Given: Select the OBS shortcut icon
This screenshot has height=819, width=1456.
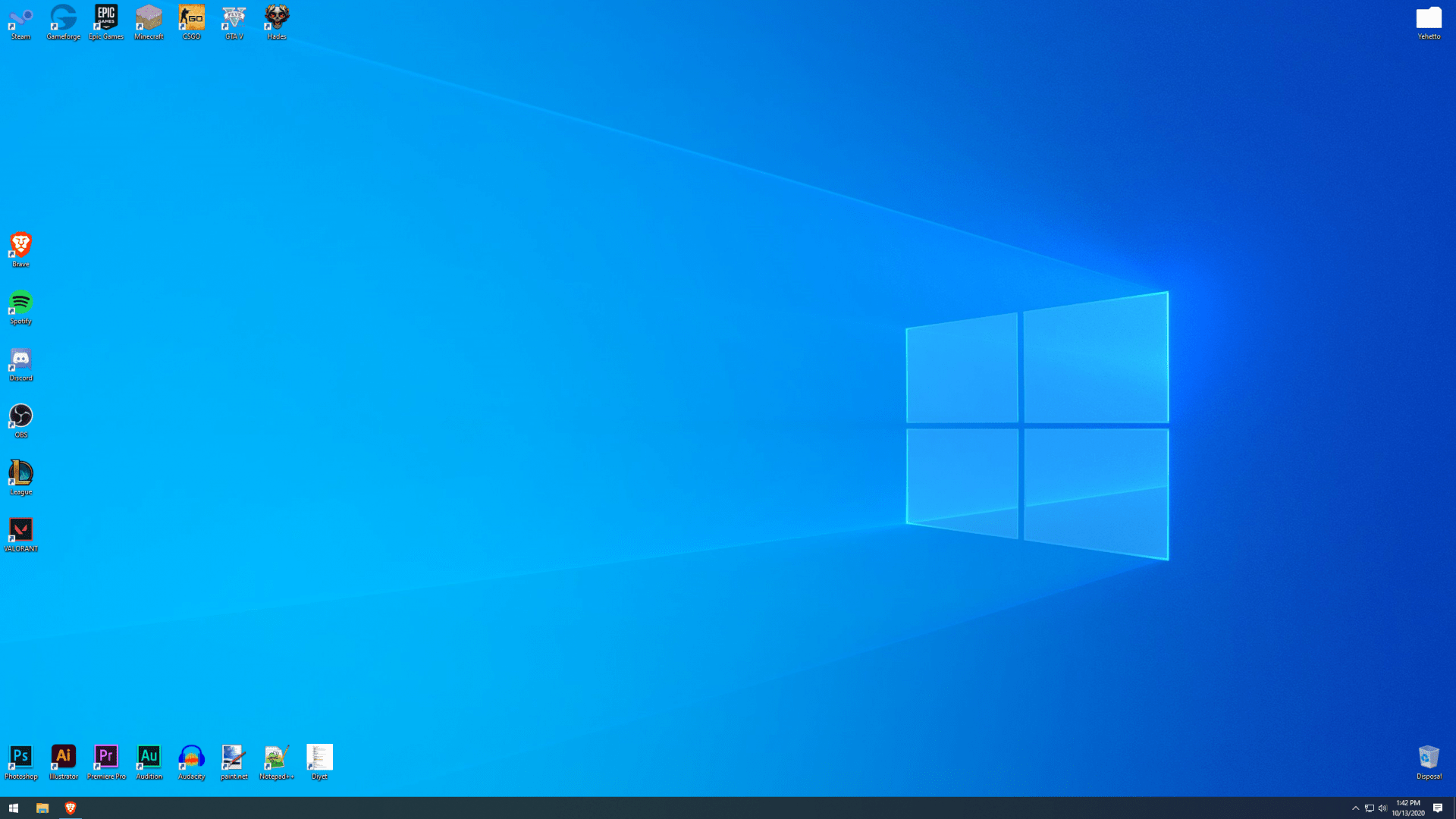Looking at the screenshot, I should (x=20, y=417).
